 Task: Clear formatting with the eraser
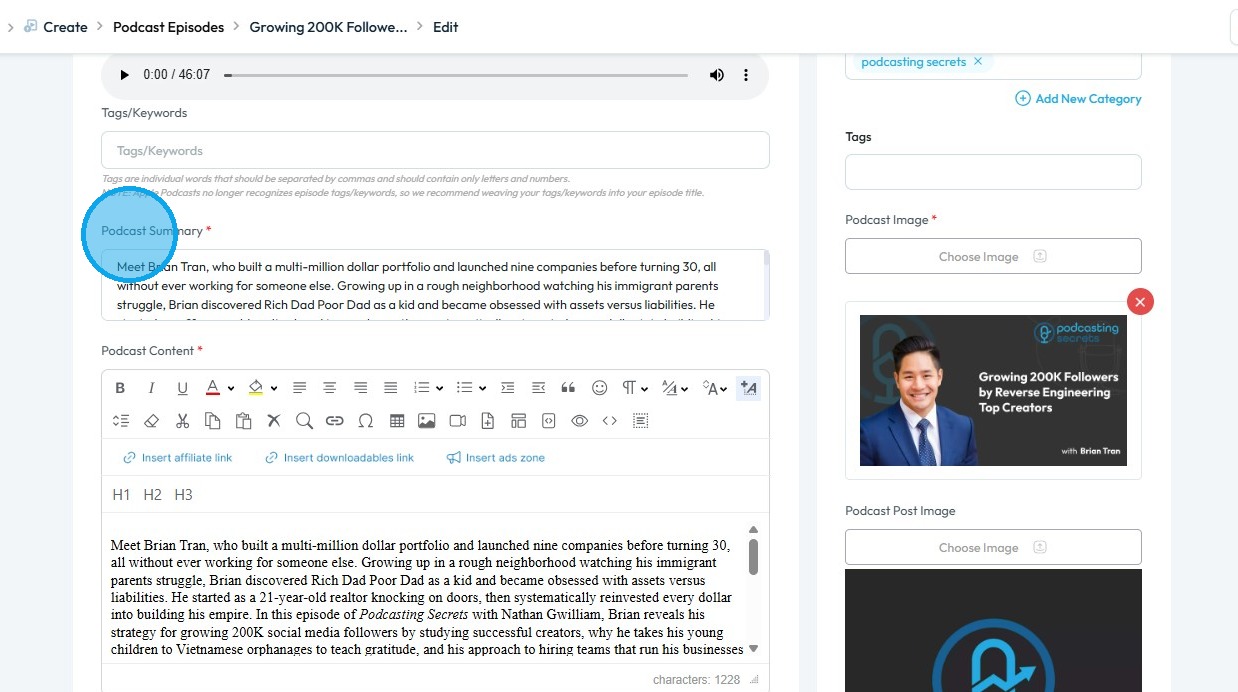pos(151,421)
